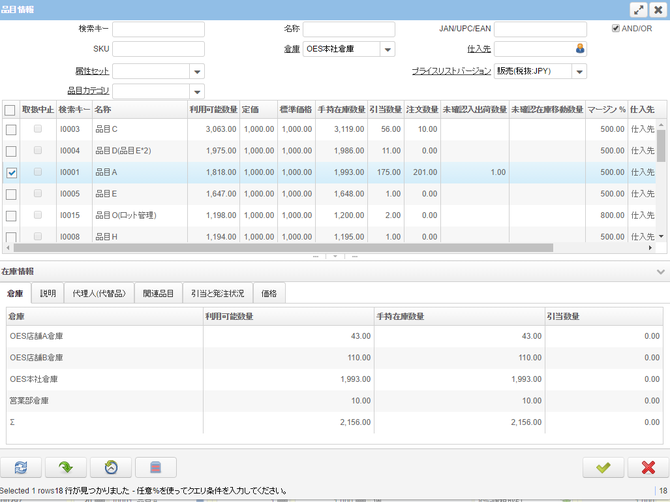
Task: Click the horizontal scrollbar of the item grid
Action: pos(283,248)
